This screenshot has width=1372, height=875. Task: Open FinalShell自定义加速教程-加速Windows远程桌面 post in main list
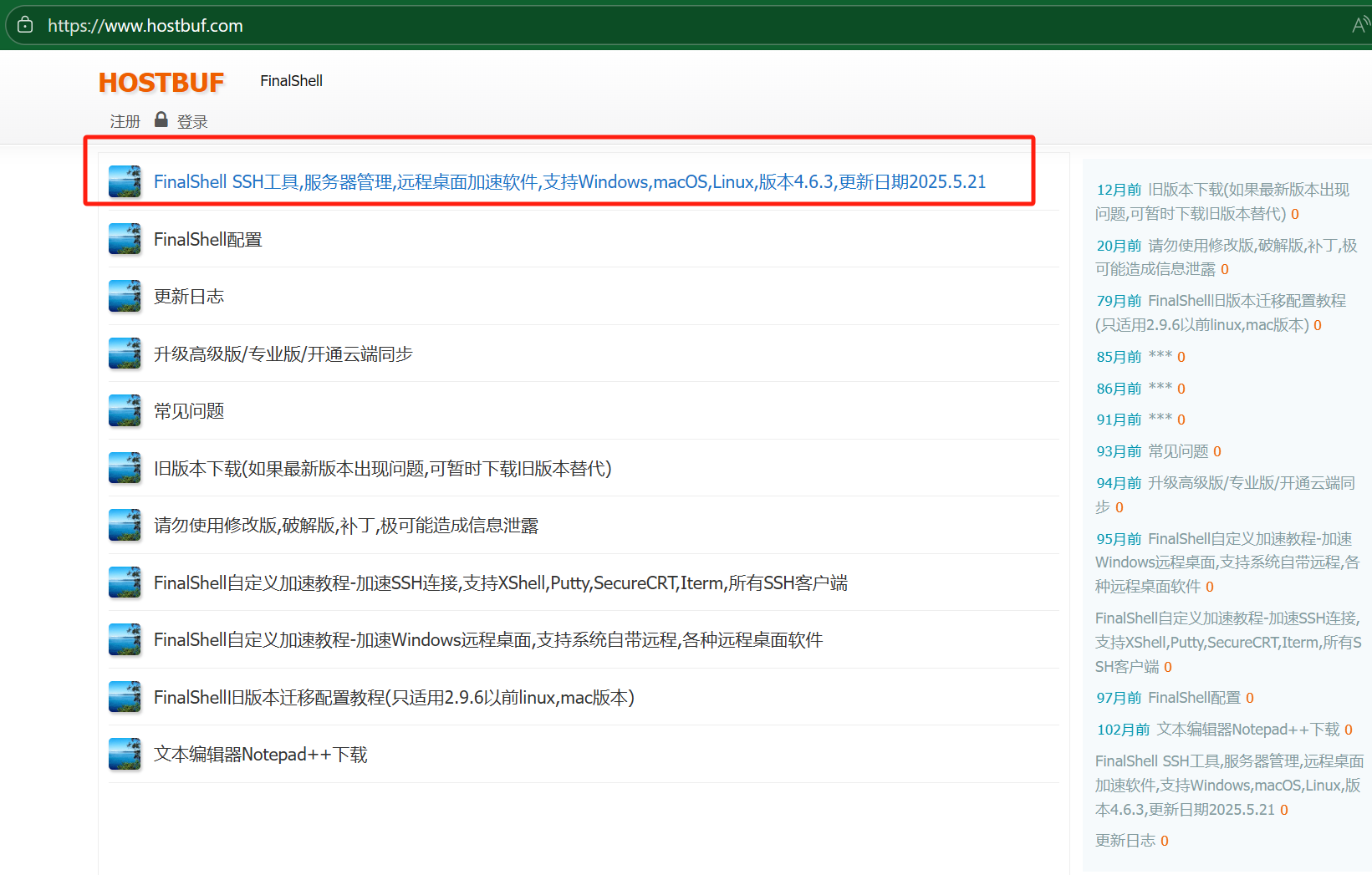(x=488, y=640)
